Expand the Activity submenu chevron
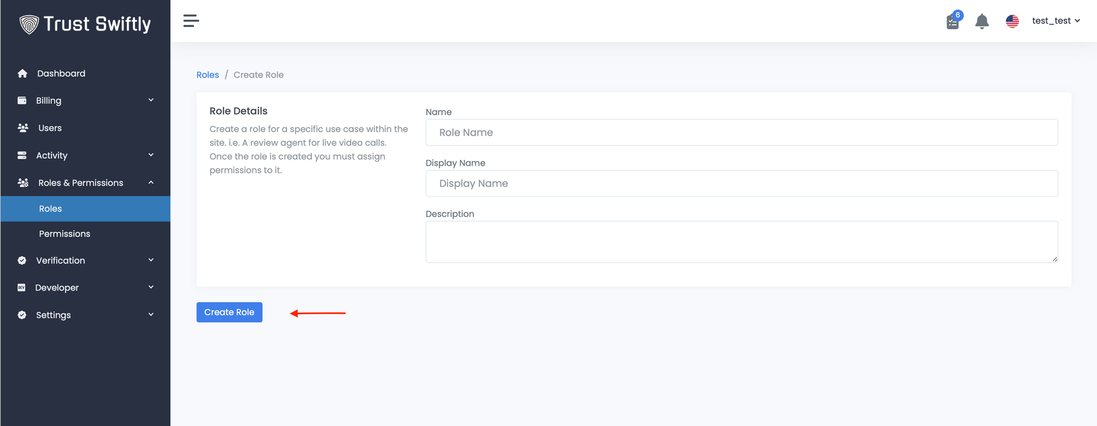 click(151, 155)
